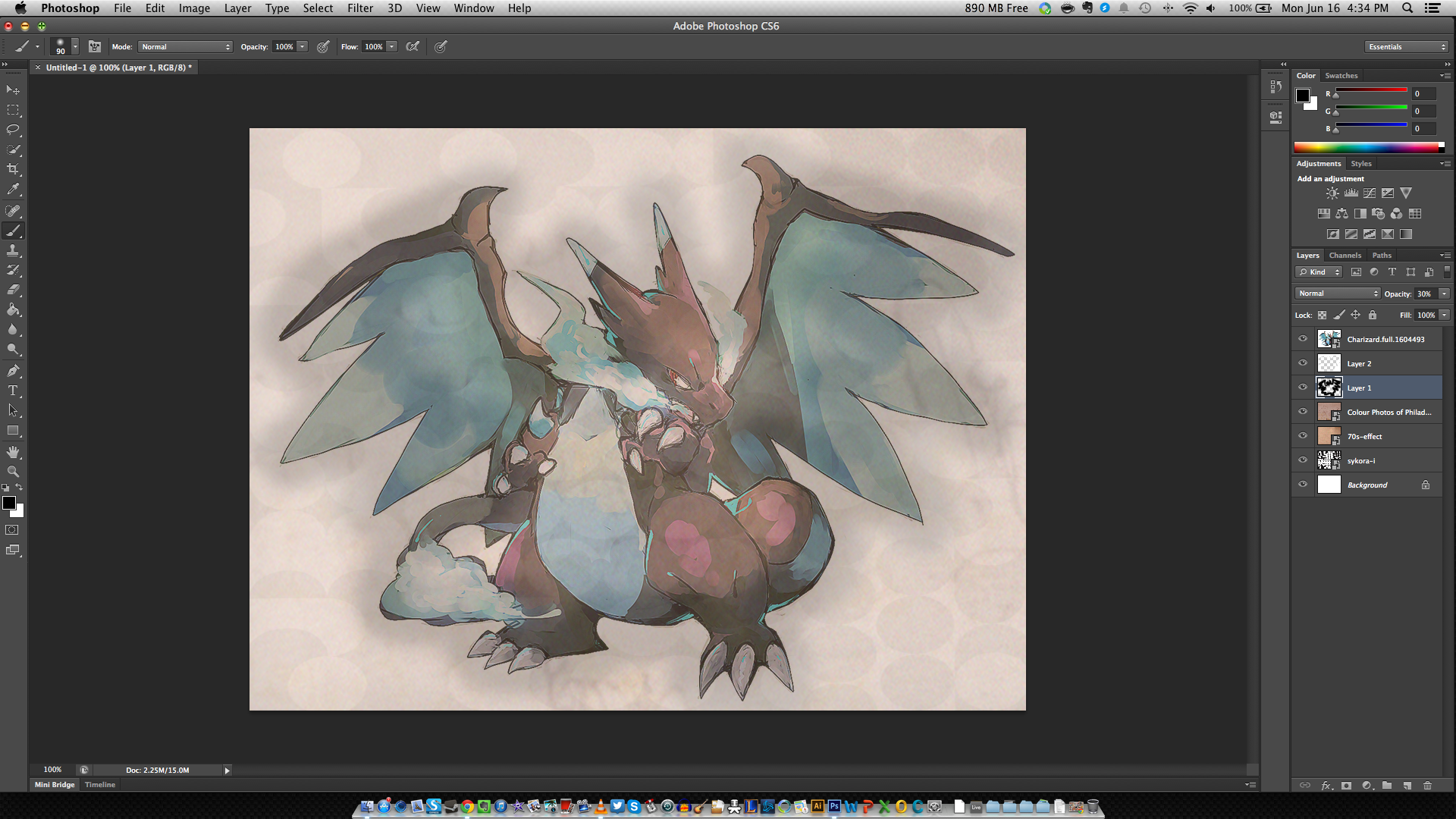Select the Zoom tool in toolbar
Image resolution: width=1456 pixels, height=819 pixels.
click(x=13, y=472)
